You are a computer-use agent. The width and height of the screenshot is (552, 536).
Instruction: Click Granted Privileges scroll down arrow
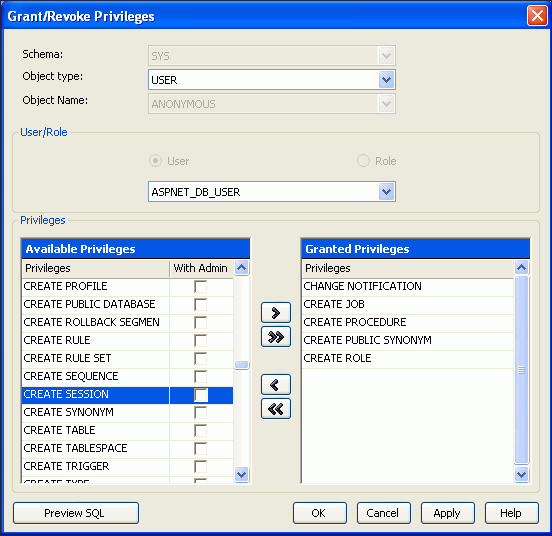tap(521, 474)
